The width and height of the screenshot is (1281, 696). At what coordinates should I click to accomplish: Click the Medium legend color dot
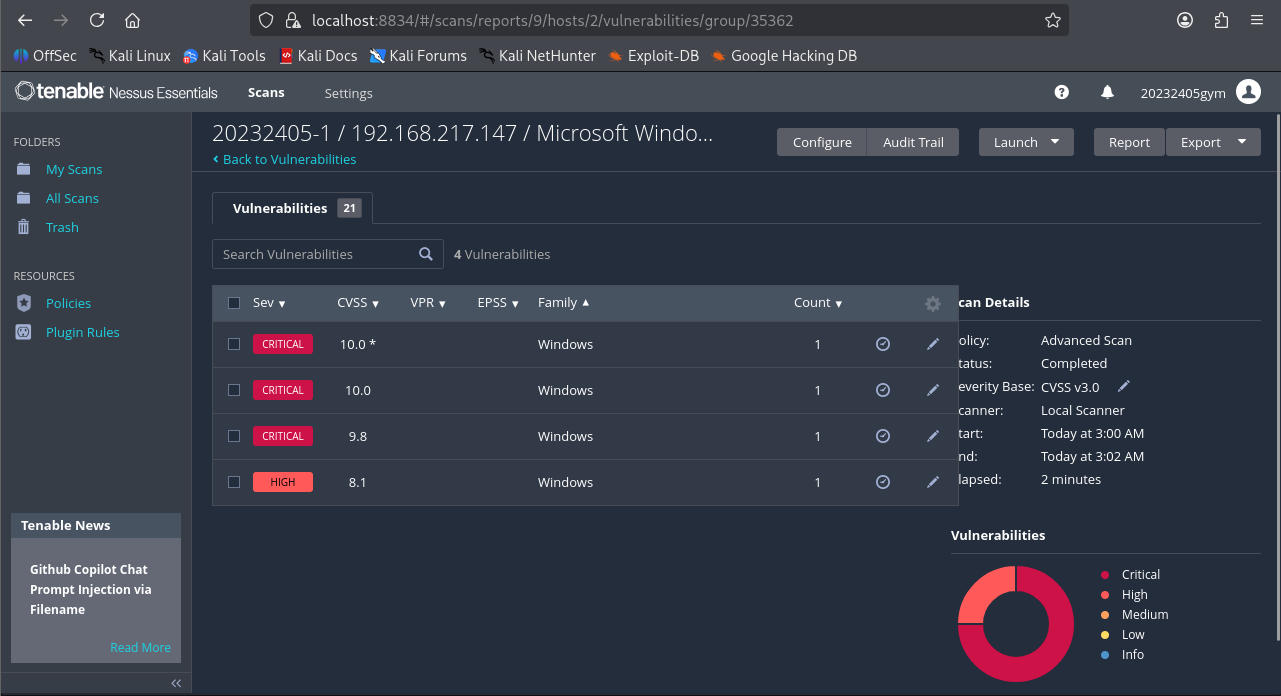1105,615
